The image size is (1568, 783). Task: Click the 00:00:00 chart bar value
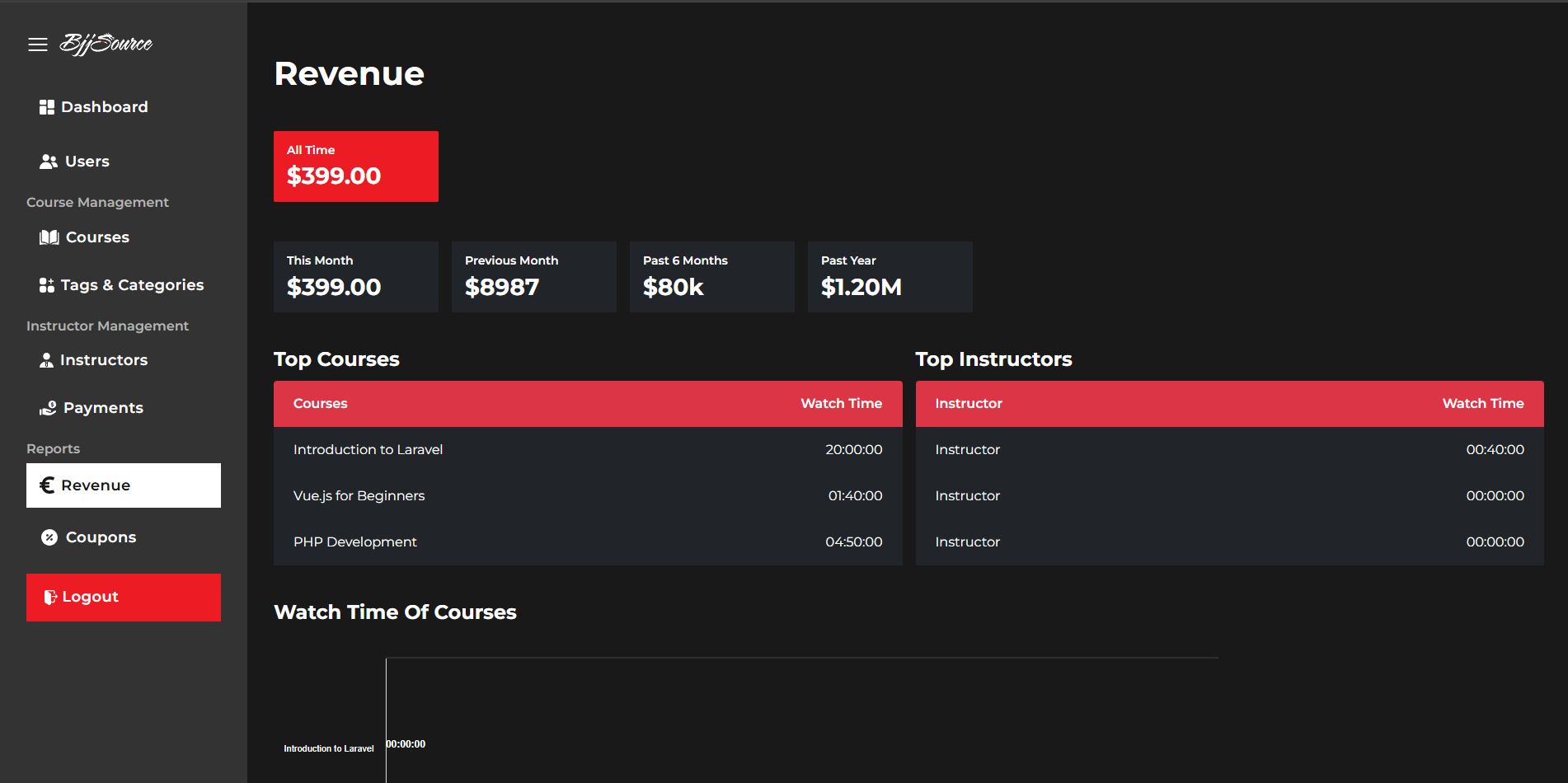(x=406, y=744)
